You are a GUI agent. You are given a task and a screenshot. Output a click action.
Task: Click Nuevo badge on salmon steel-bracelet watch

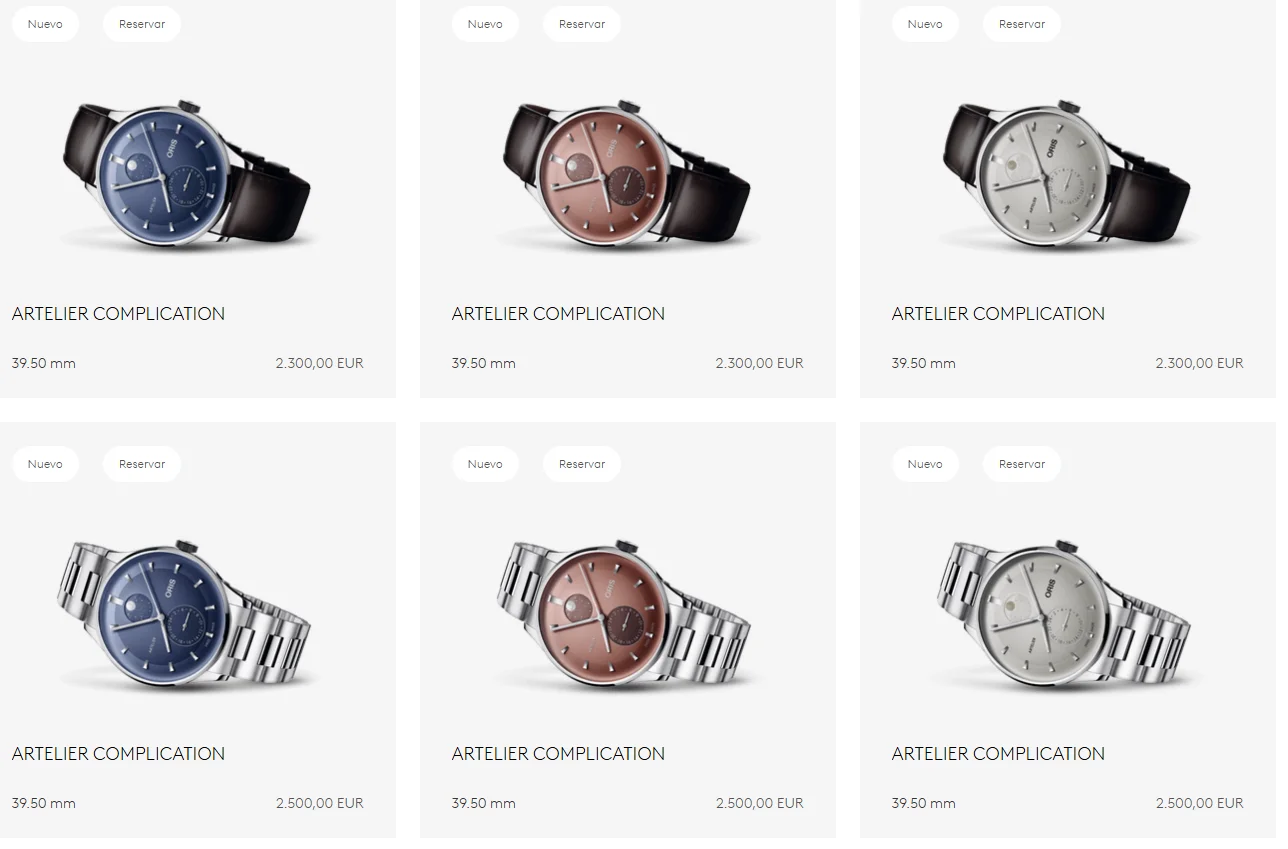click(x=485, y=464)
